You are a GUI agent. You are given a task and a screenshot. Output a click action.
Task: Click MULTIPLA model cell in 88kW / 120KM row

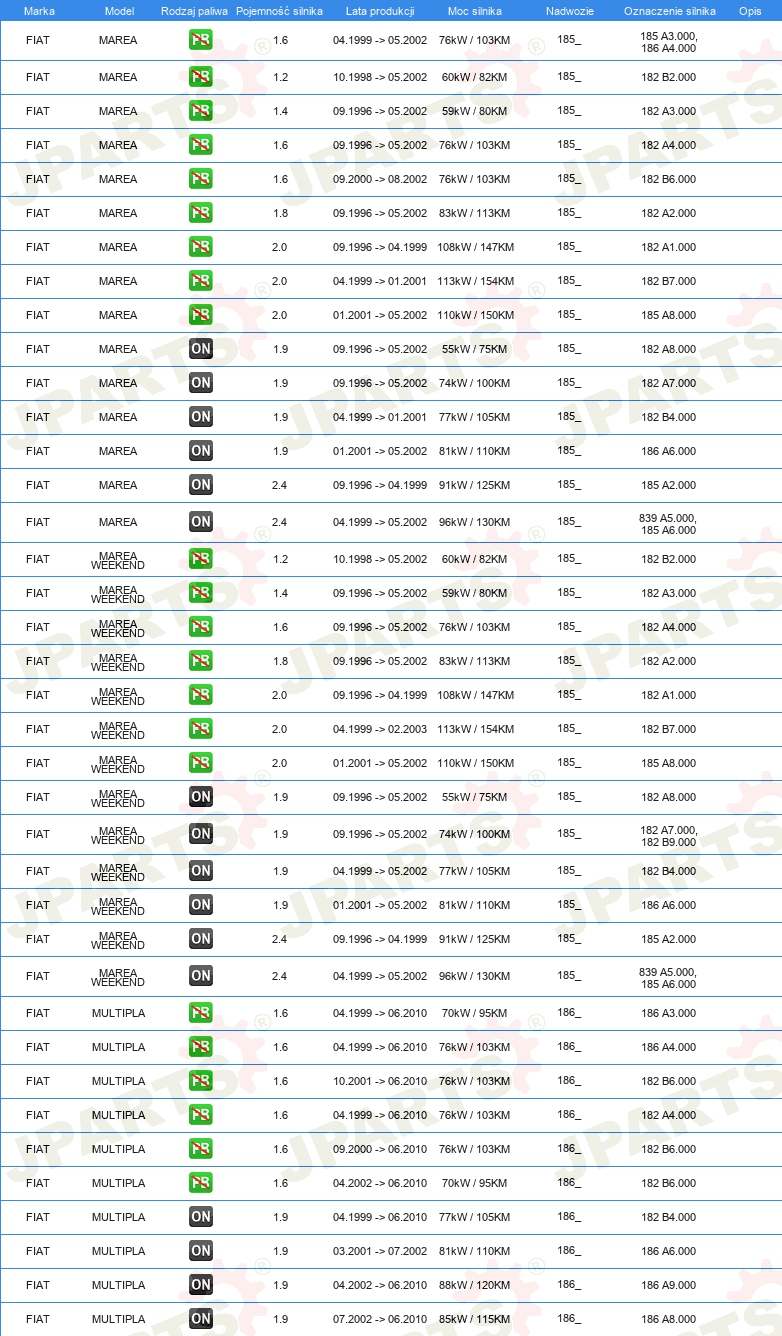click(118, 1285)
